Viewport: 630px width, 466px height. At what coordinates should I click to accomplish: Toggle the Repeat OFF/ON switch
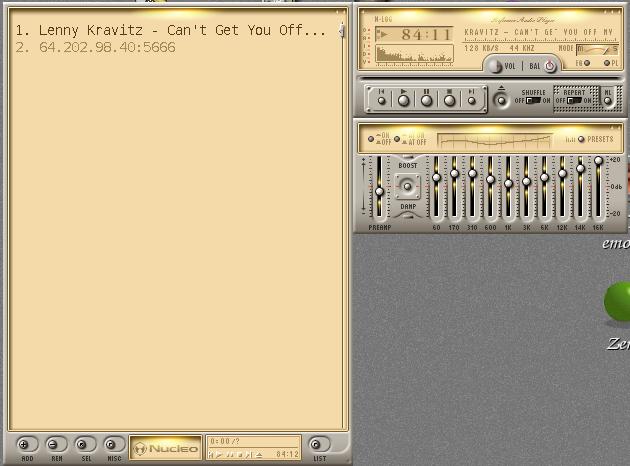[575, 100]
